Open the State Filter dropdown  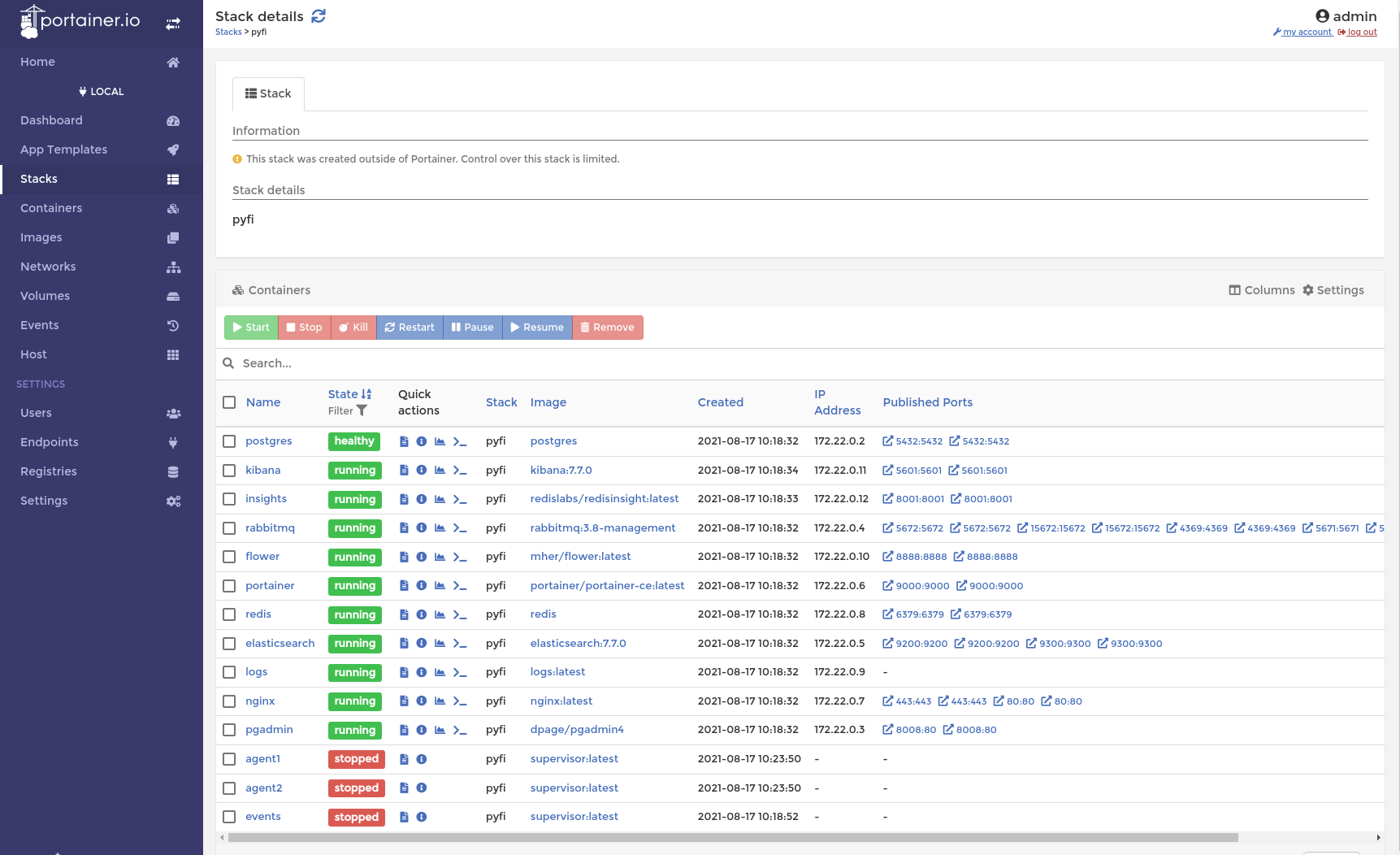point(348,411)
